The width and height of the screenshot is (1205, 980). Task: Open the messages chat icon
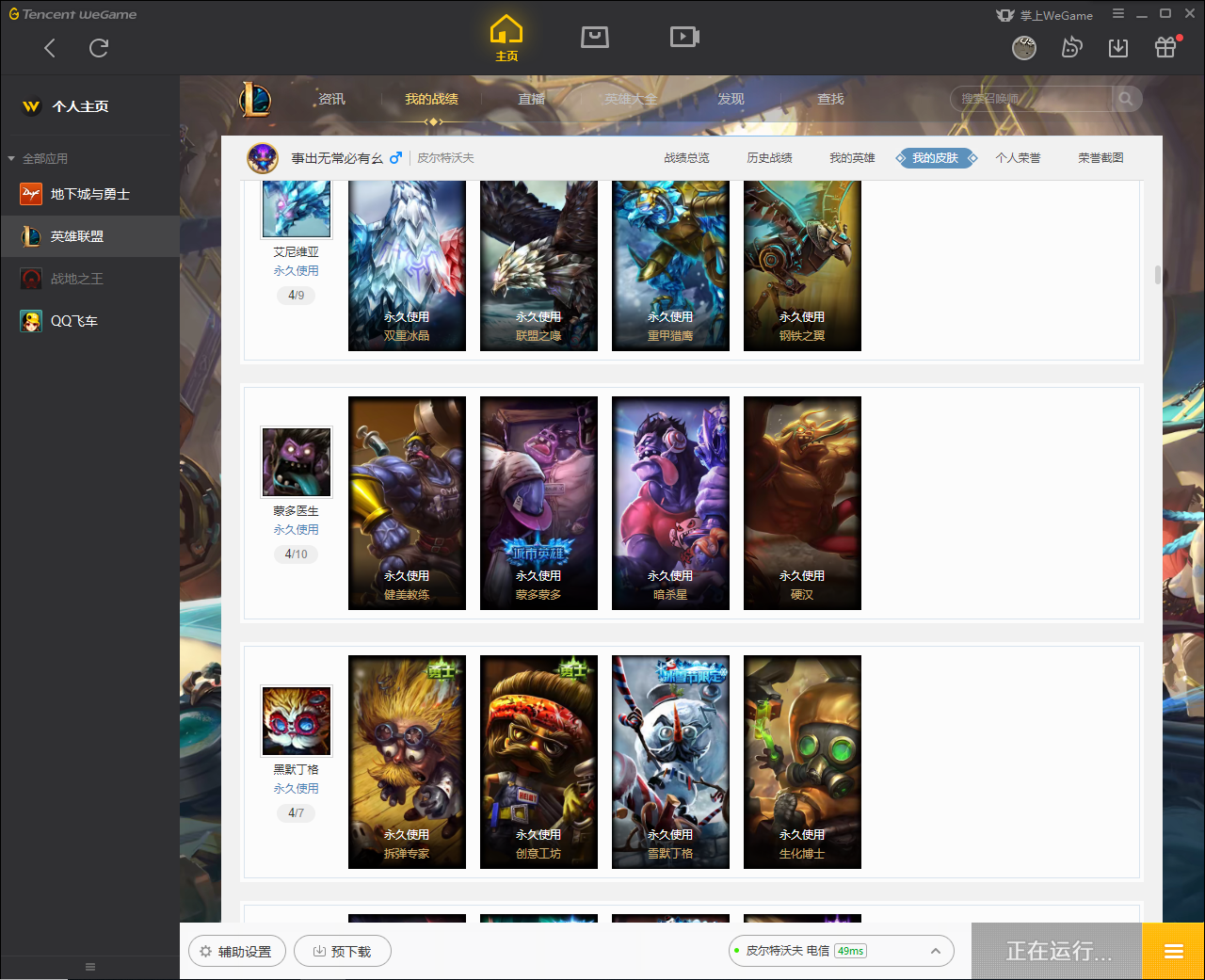pos(1071,47)
